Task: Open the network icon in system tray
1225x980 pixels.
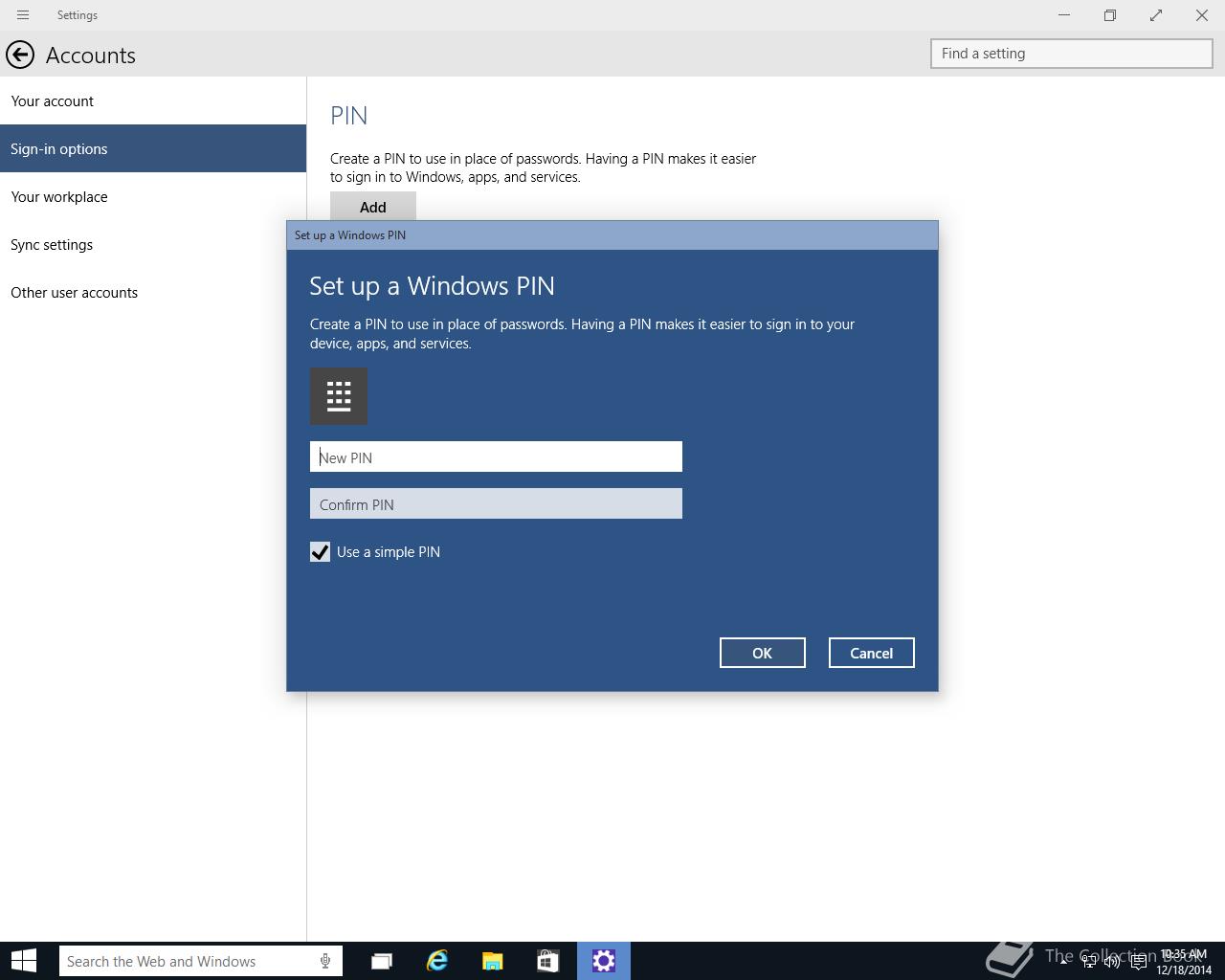Action: point(1088,961)
